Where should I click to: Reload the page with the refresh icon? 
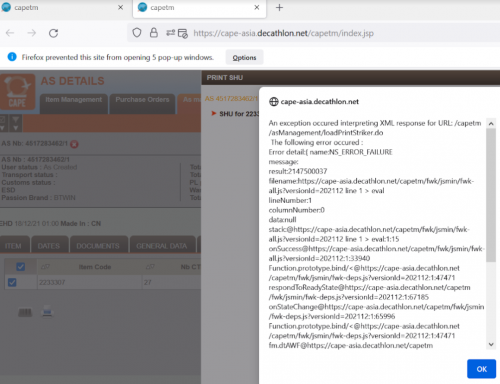53,33
